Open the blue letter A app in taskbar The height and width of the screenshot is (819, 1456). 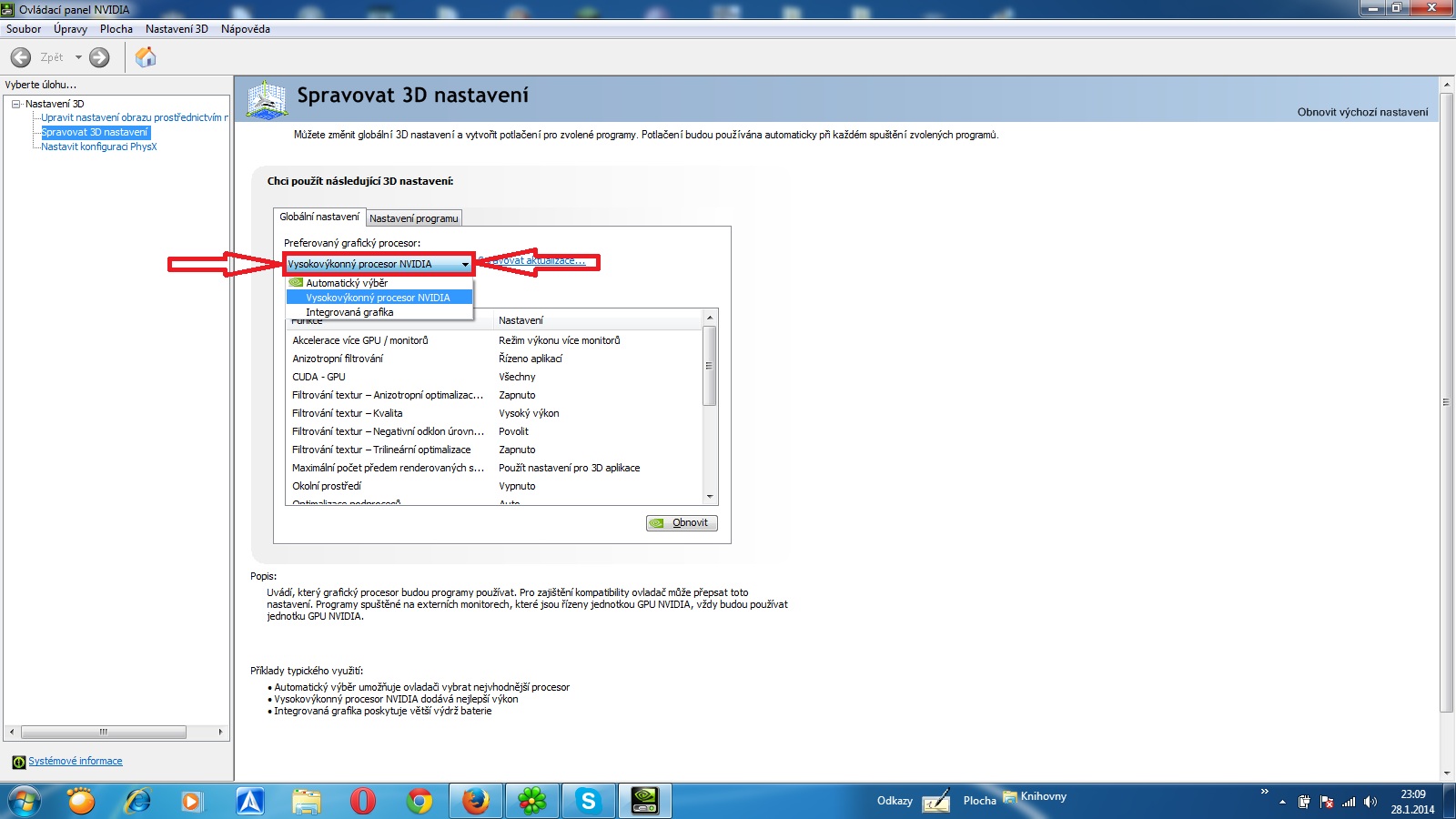pos(249,801)
